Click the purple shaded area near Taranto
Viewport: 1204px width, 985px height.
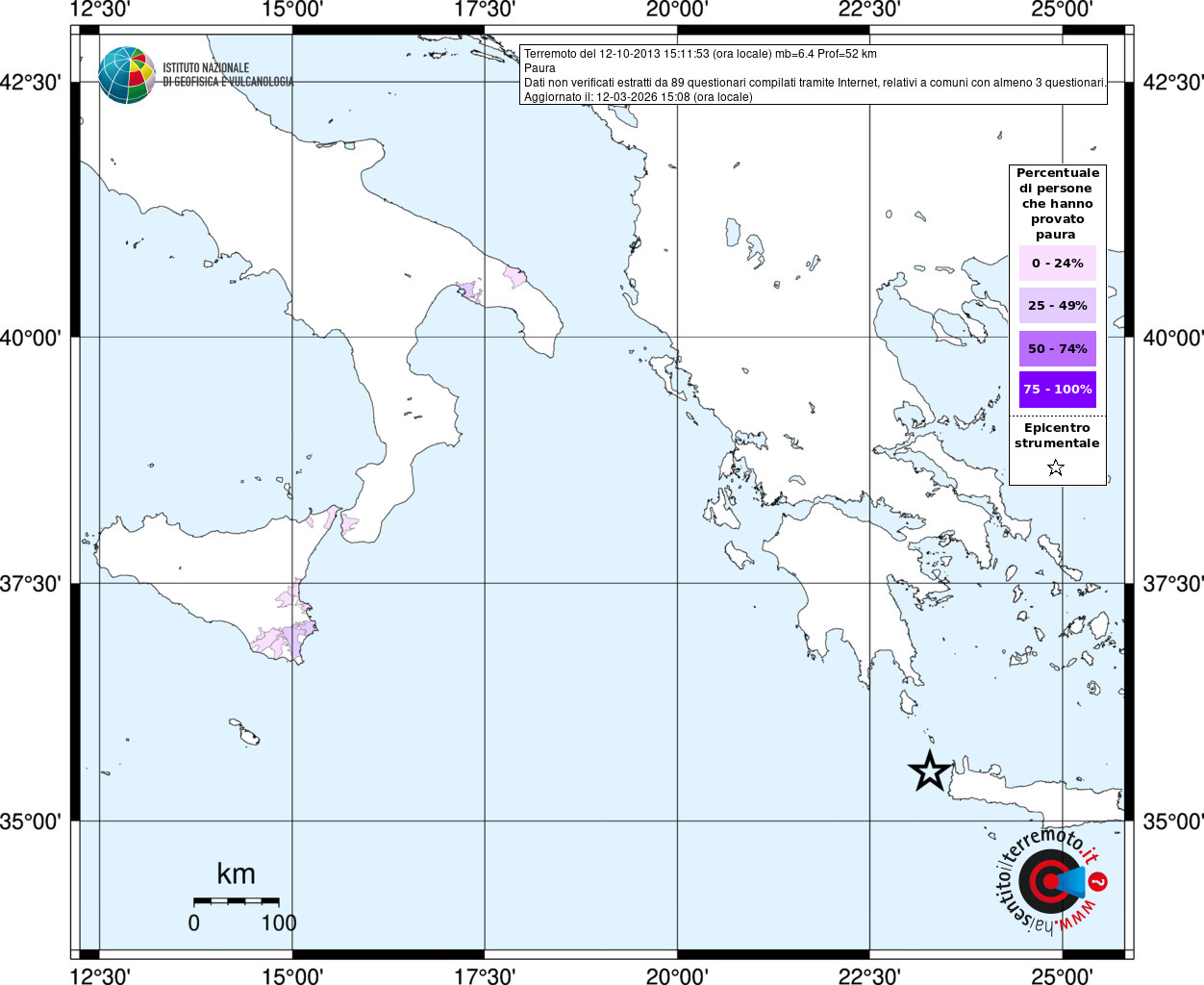tap(469, 291)
